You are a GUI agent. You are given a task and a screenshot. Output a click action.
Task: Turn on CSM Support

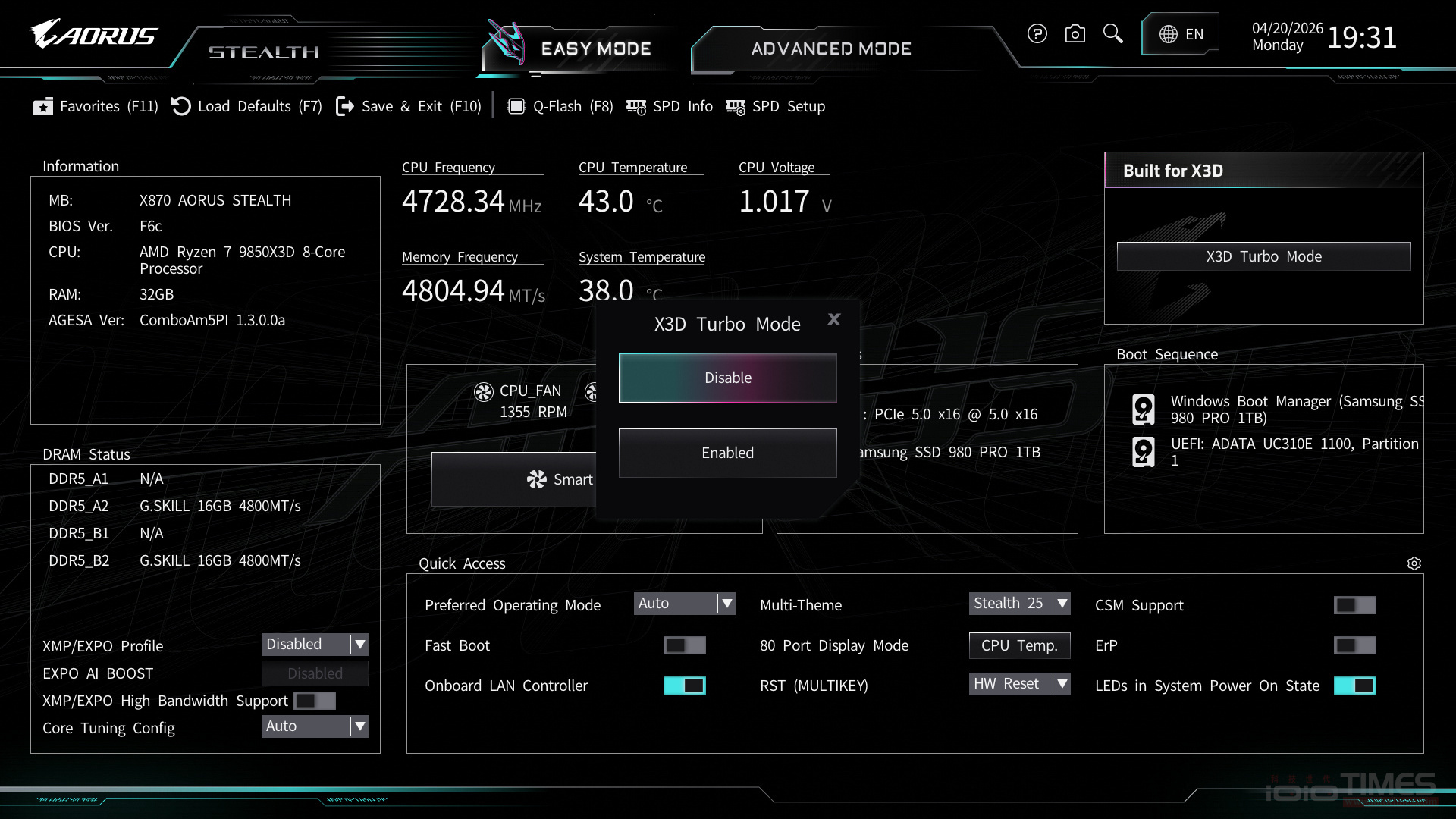pyautogui.click(x=1355, y=604)
